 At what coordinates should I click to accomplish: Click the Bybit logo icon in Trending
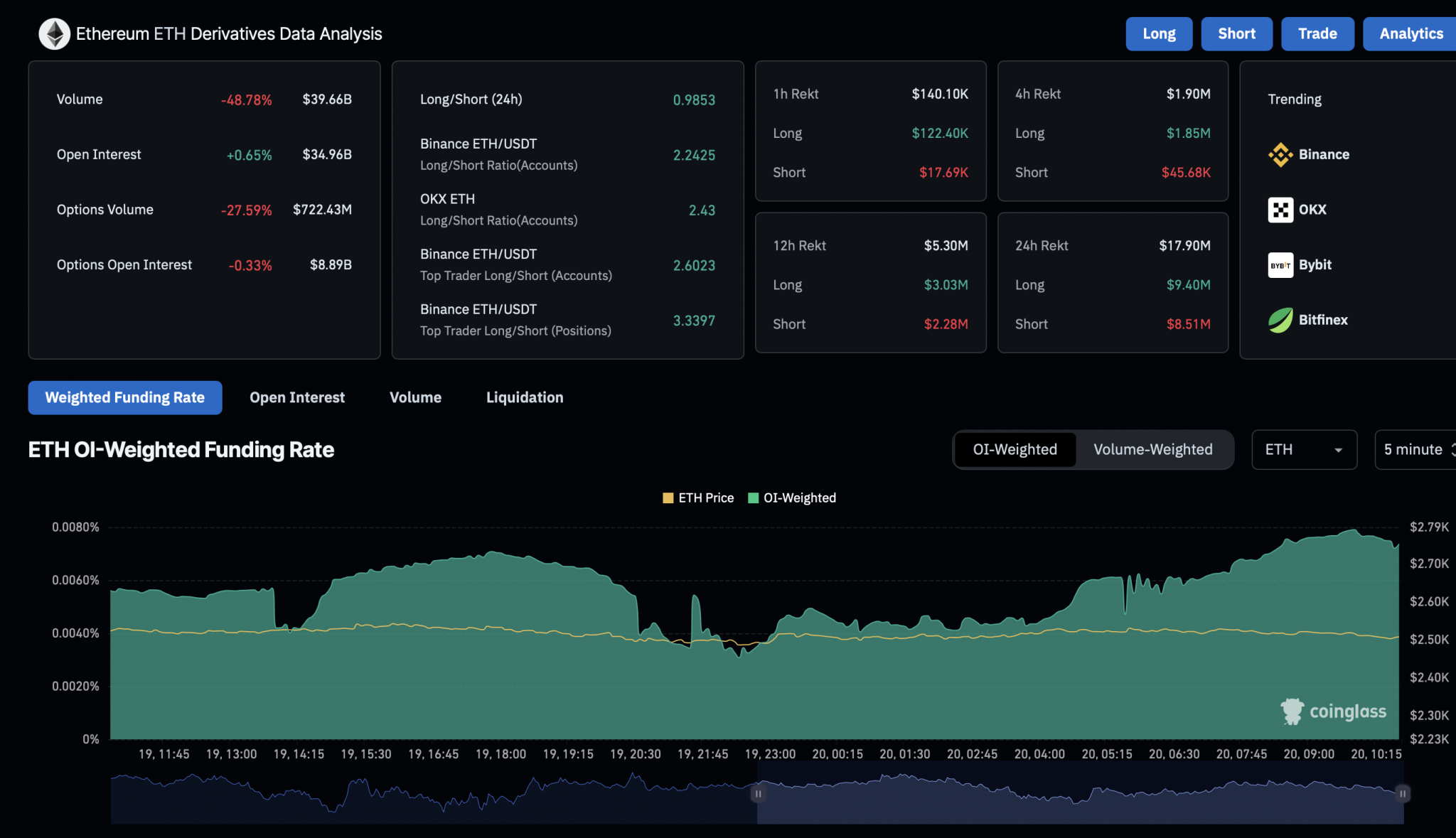click(1280, 265)
